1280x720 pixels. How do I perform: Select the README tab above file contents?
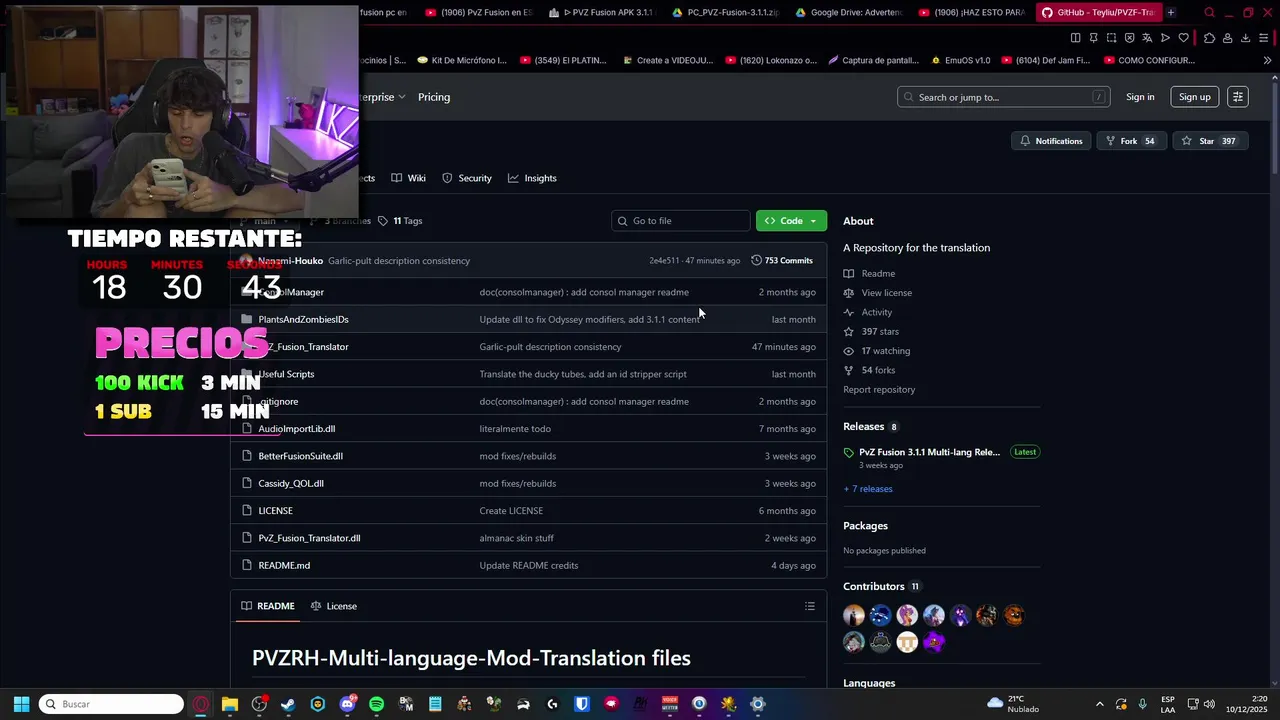click(268, 606)
